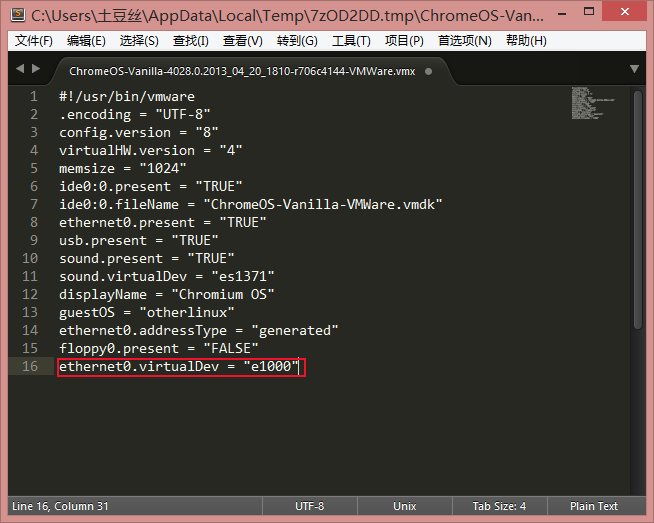Open the tab list dropdown arrow
The image size is (654, 523).
point(634,69)
